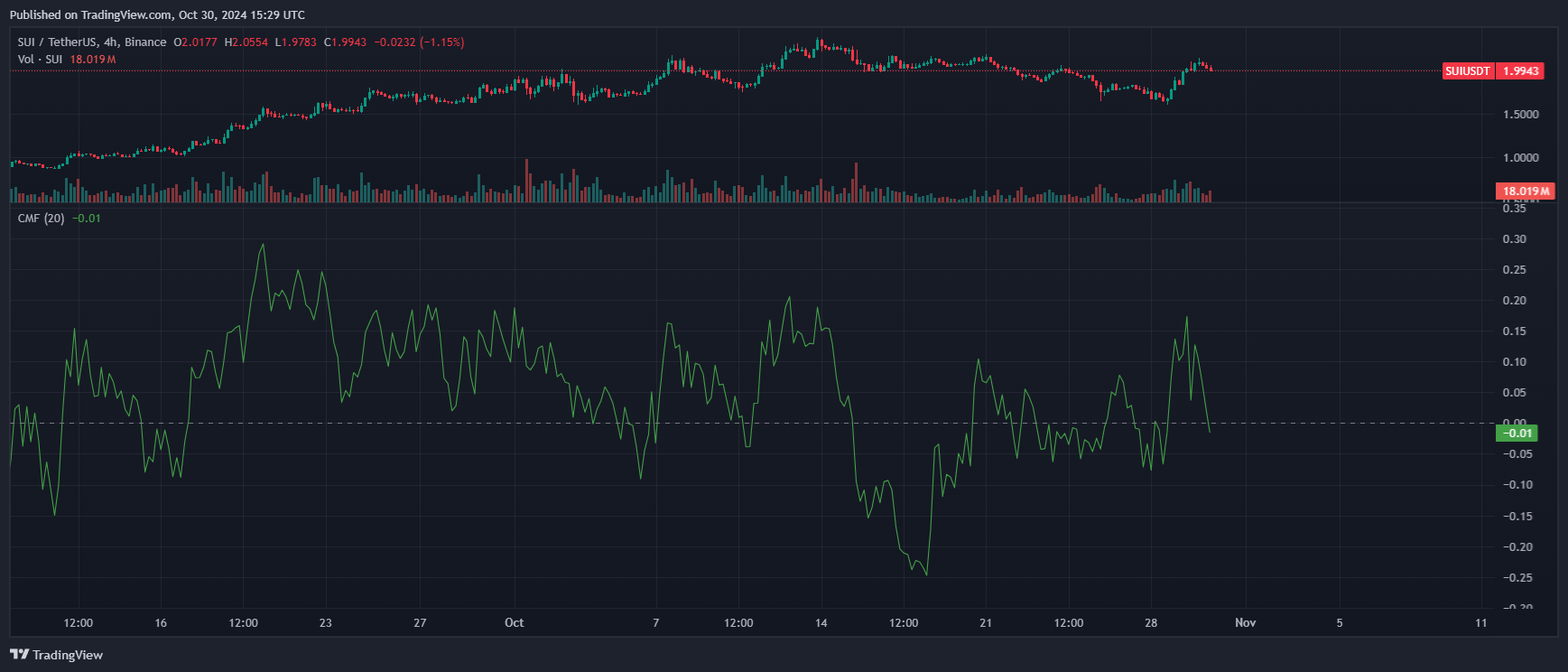
Task: Click the 0.35 CMF axis label
Action: coord(1515,209)
